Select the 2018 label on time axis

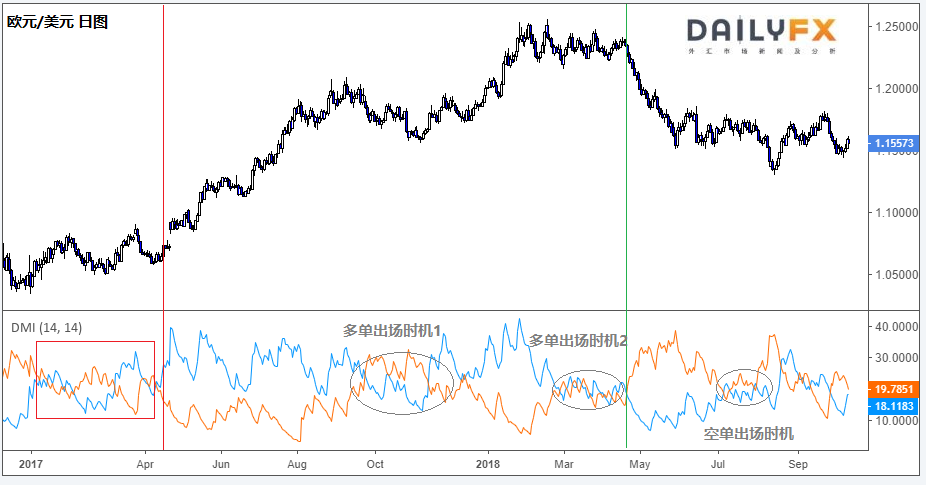[x=488, y=465]
